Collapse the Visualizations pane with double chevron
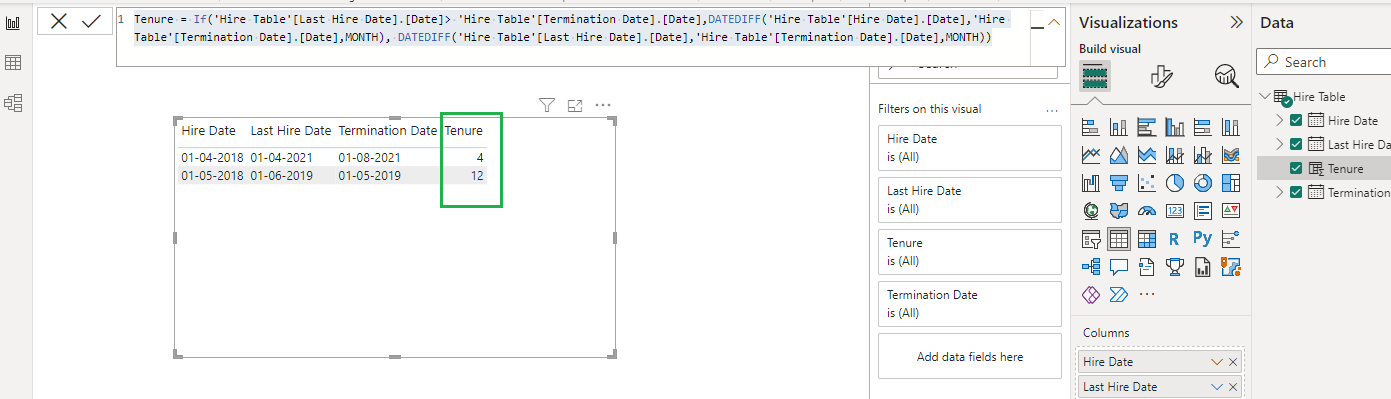1391x399 pixels. 1237,22
